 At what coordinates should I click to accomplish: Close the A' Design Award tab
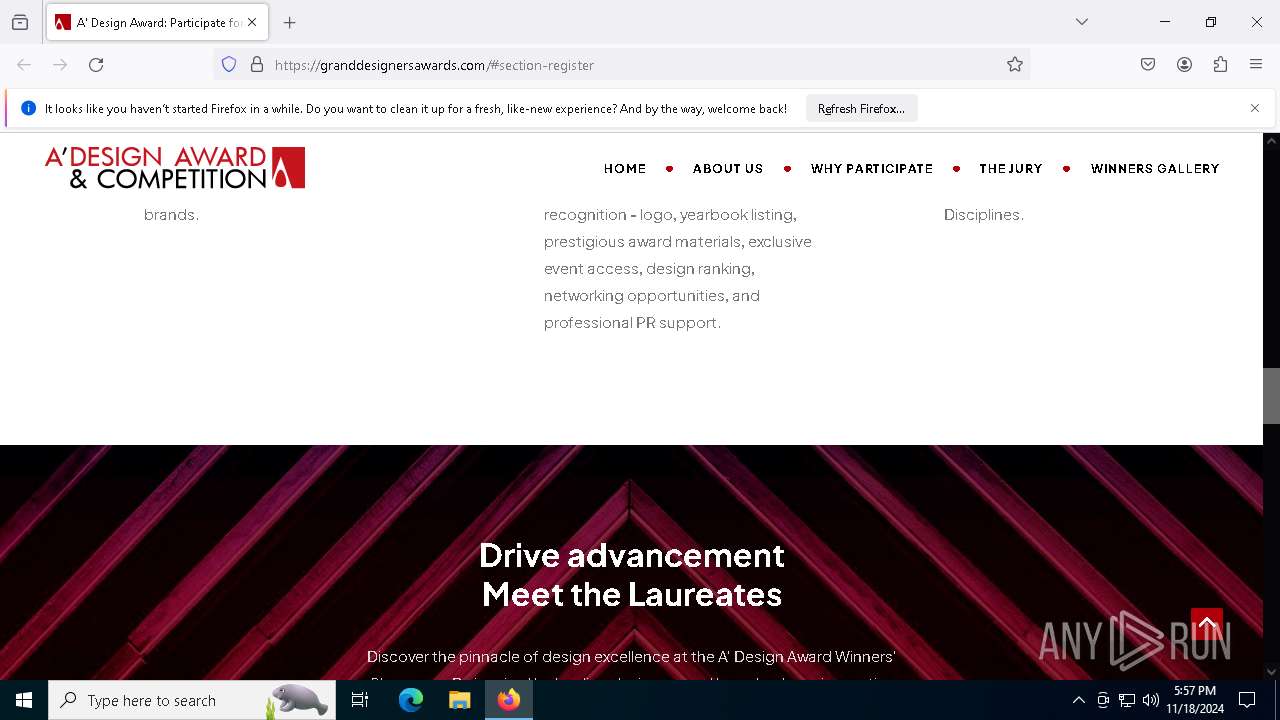click(x=252, y=22)
